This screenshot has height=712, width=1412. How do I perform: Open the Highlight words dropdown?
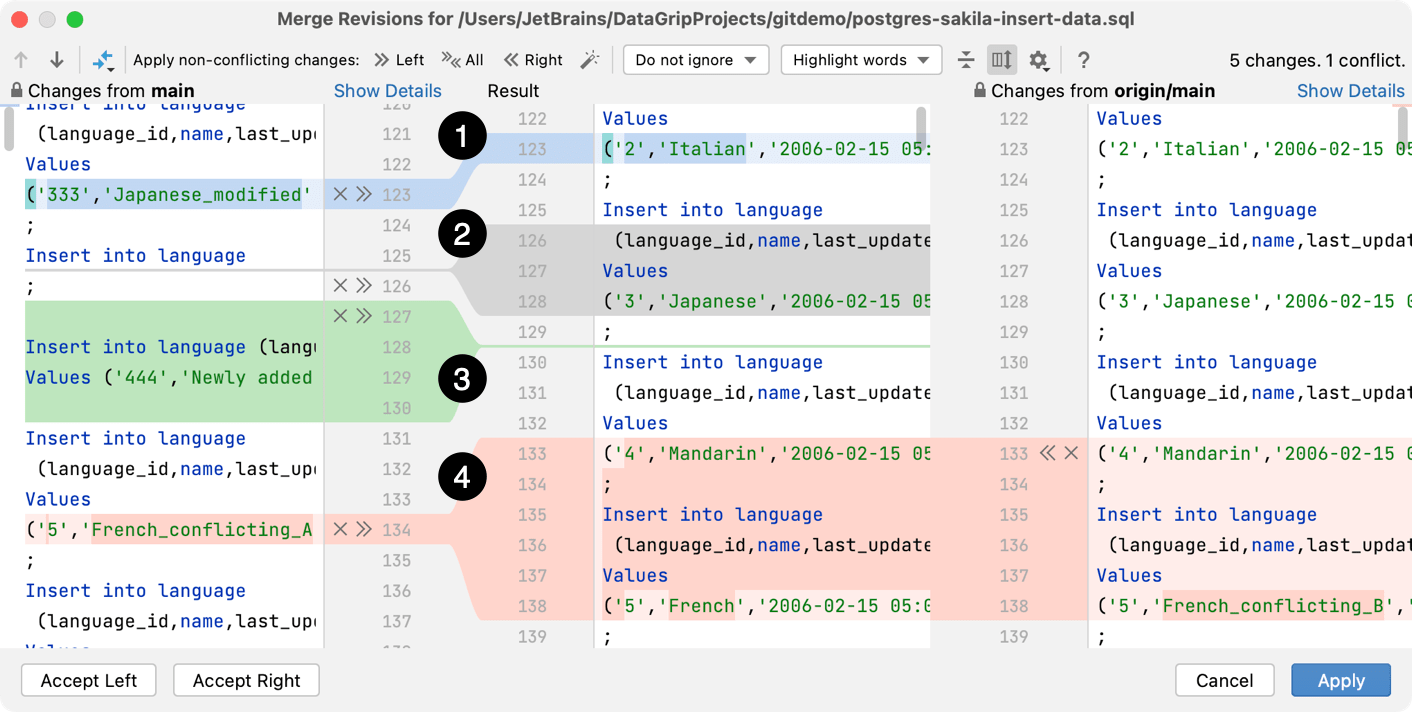coord(861,59)
